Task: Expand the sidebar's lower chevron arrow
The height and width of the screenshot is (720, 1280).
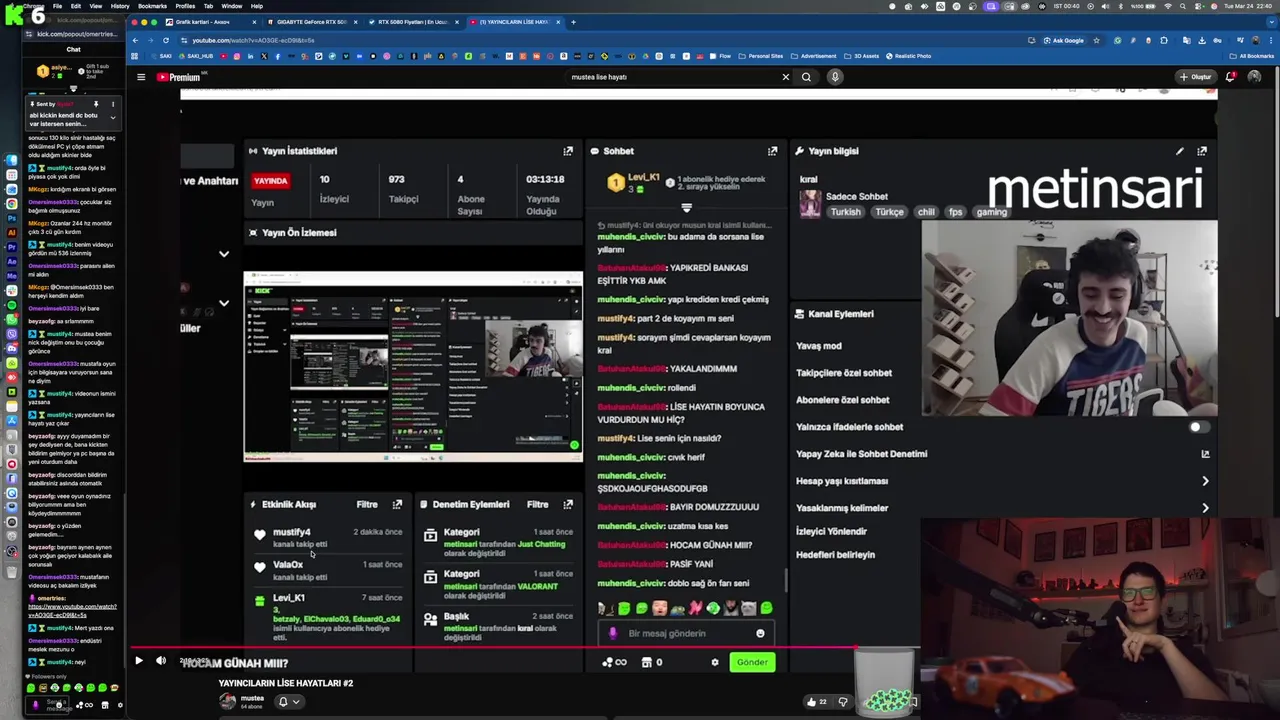Action: coord(224,303)
